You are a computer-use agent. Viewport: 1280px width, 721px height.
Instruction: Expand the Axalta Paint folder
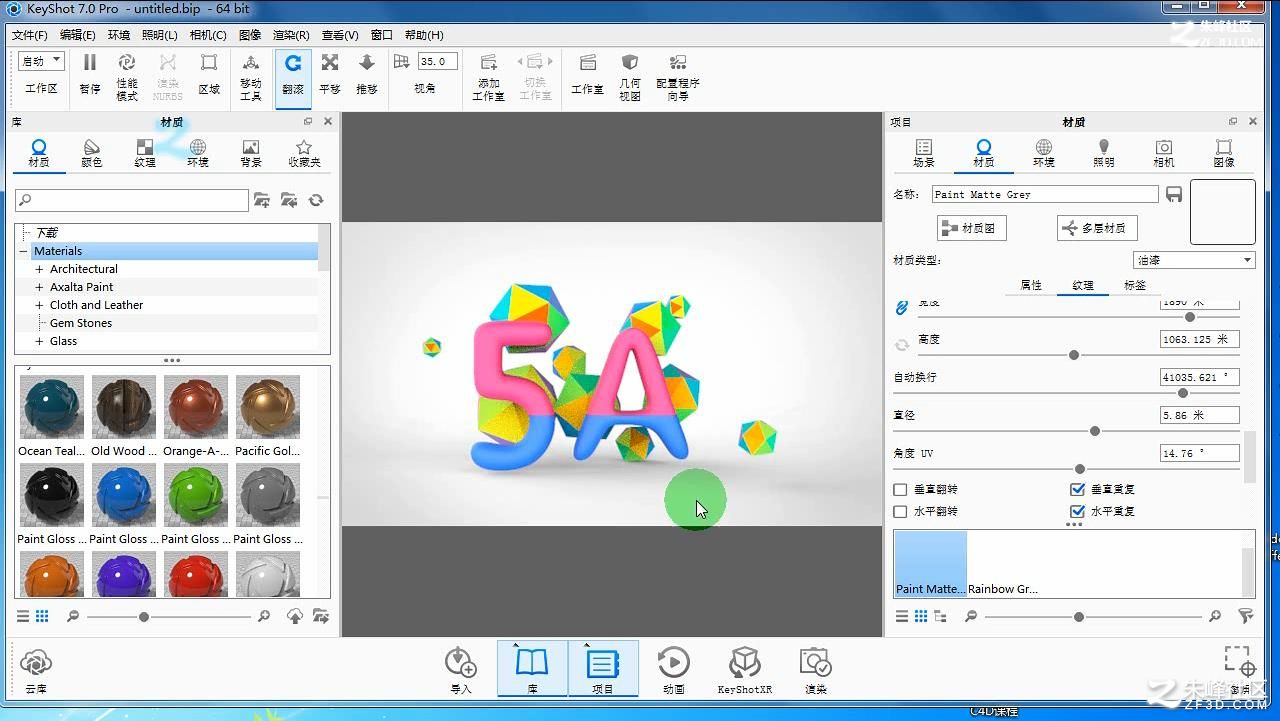(x=39, y=287)
